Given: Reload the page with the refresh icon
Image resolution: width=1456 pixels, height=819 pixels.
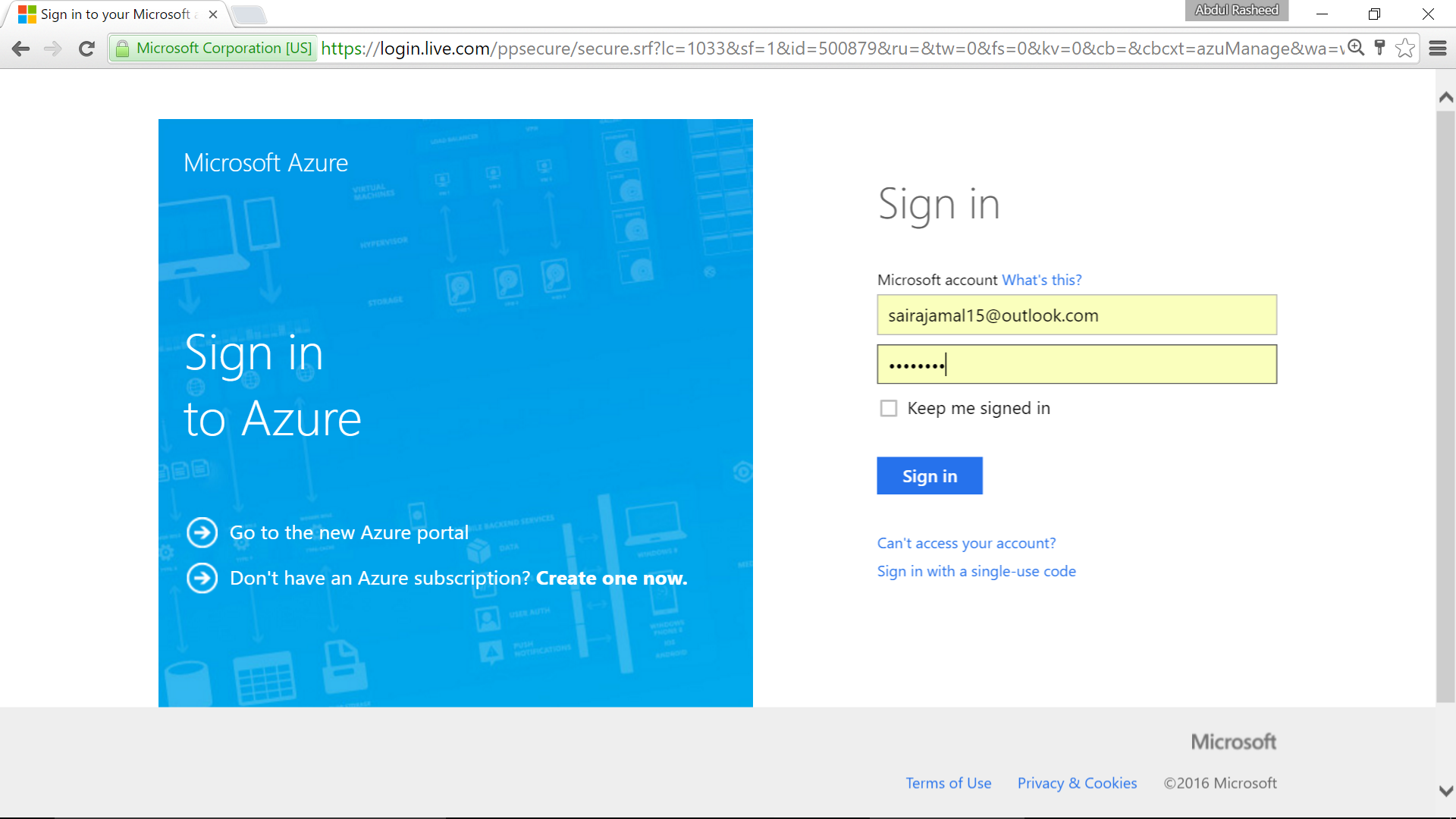Looking at the screenshot, I should [x=86, y=49].
